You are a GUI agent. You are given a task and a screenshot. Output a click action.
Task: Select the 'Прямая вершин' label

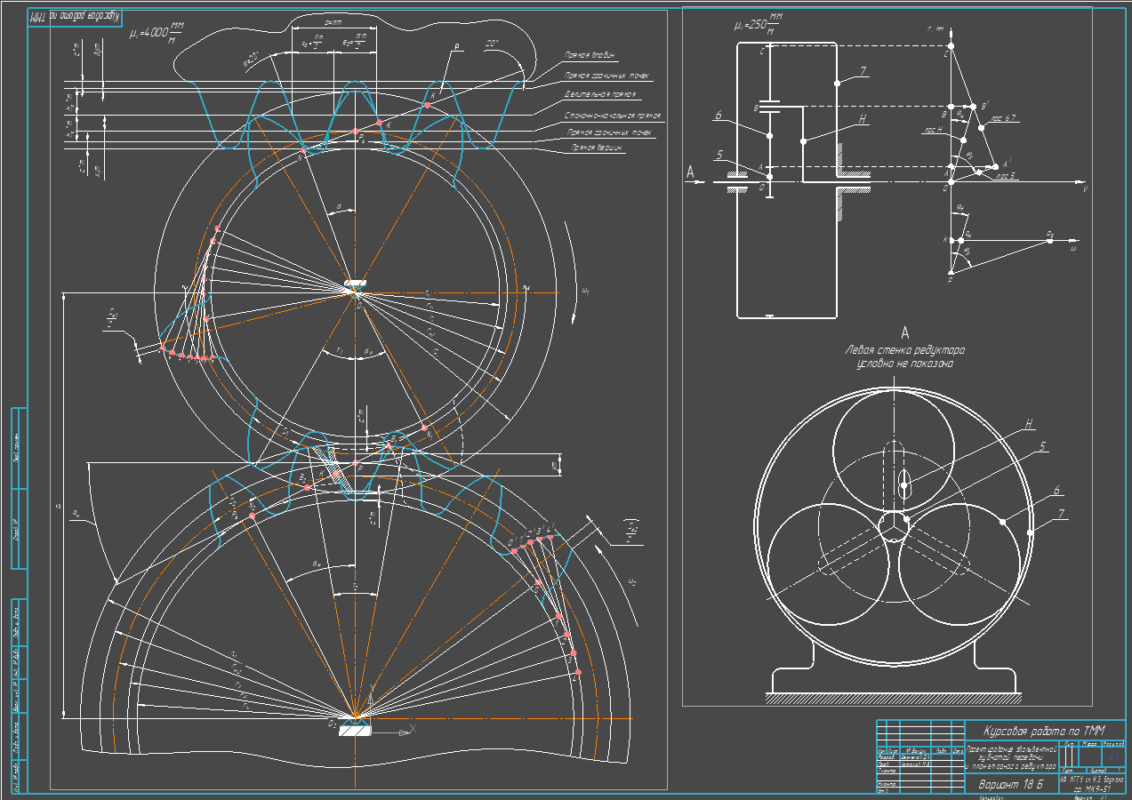pyautogui.click(x=596, y=147)
